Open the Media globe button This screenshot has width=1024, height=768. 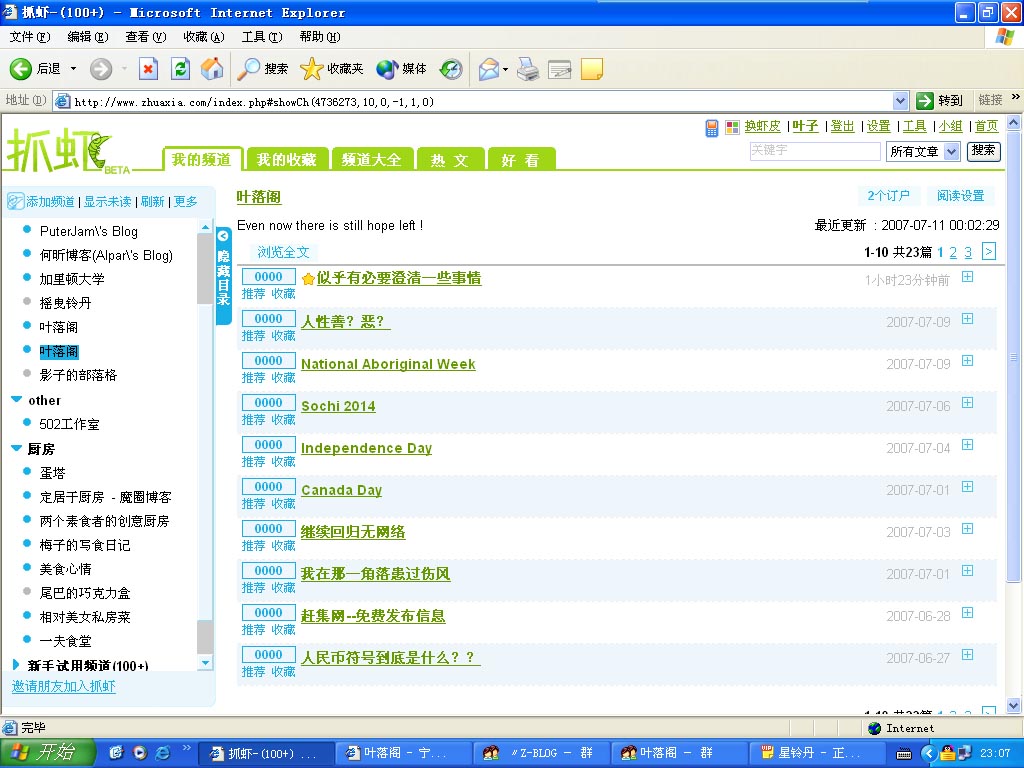pos(401,69)
